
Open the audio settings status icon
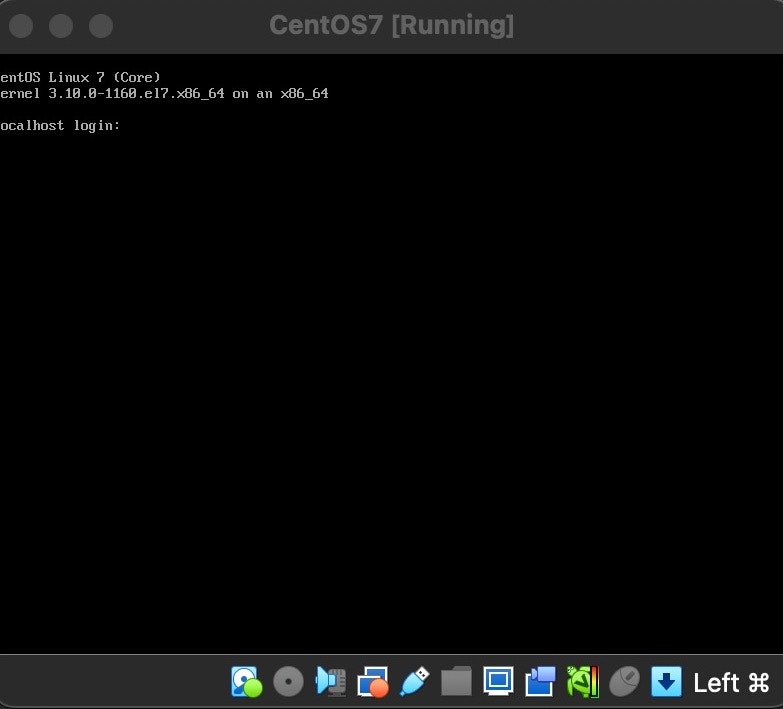pyautogui.click(x=331, y=682)
